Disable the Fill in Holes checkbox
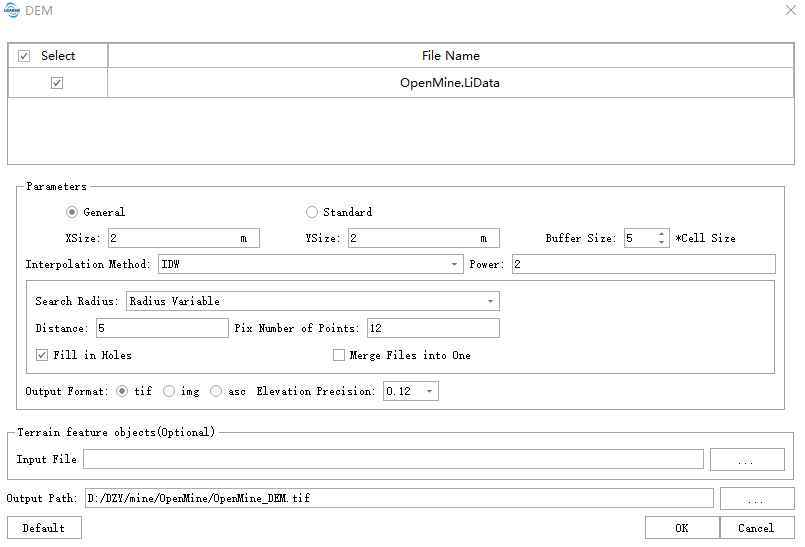Screen dimensions: 805x547 point(42,355)
